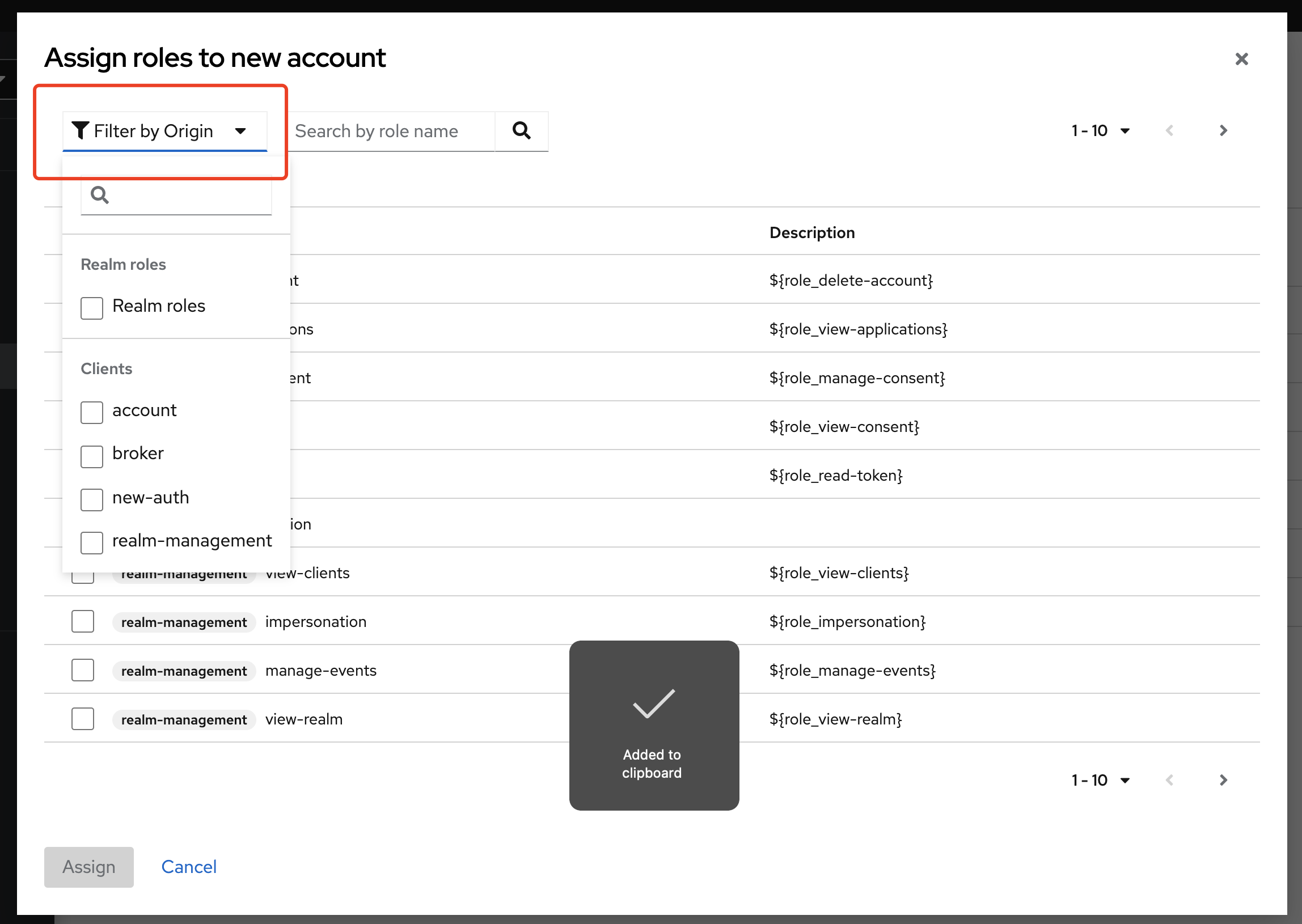This screenshot has height=924, width=1302.
Task: Go to next page using top right chevron
Action: (1223, 130)
